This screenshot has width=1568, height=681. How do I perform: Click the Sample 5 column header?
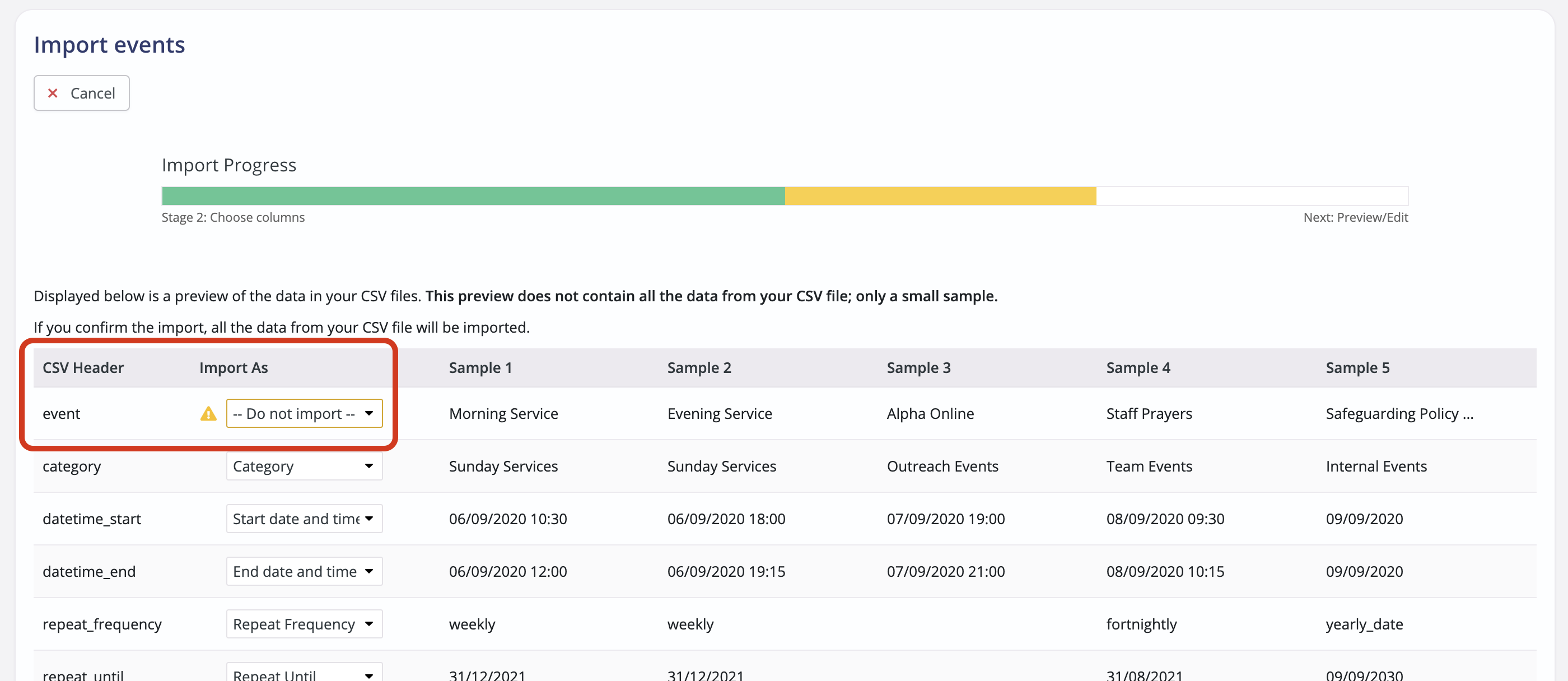pyautogui.click(x=1357, y=367)
